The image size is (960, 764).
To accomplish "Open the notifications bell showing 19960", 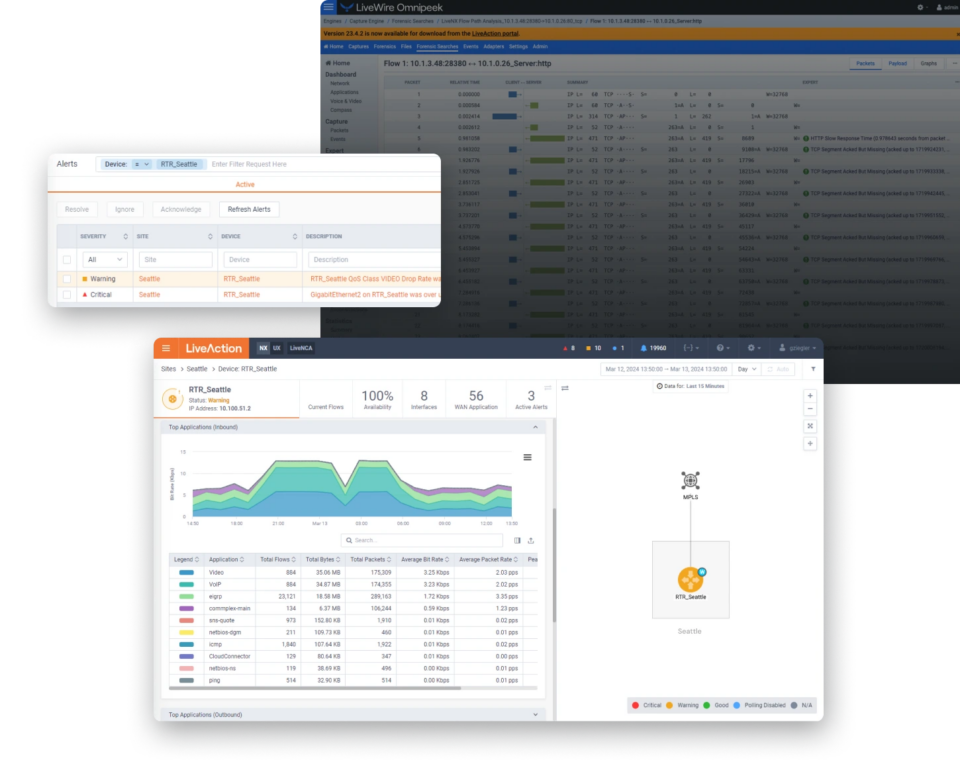I will 653,348.
